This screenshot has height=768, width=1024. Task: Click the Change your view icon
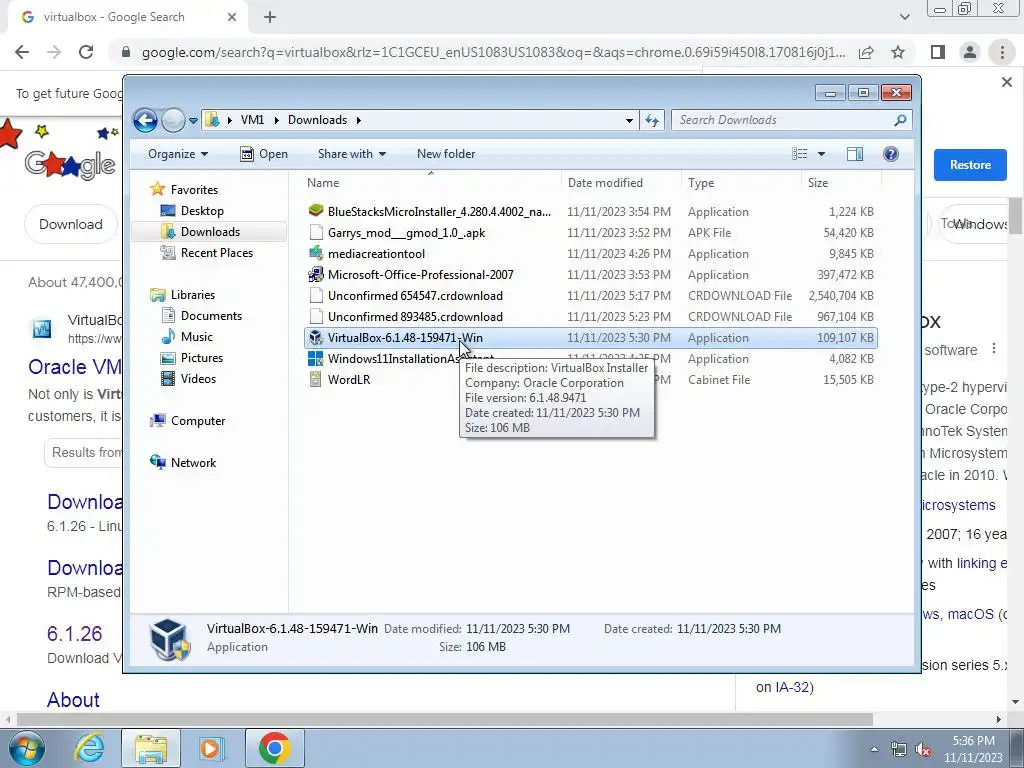(799, 154)
